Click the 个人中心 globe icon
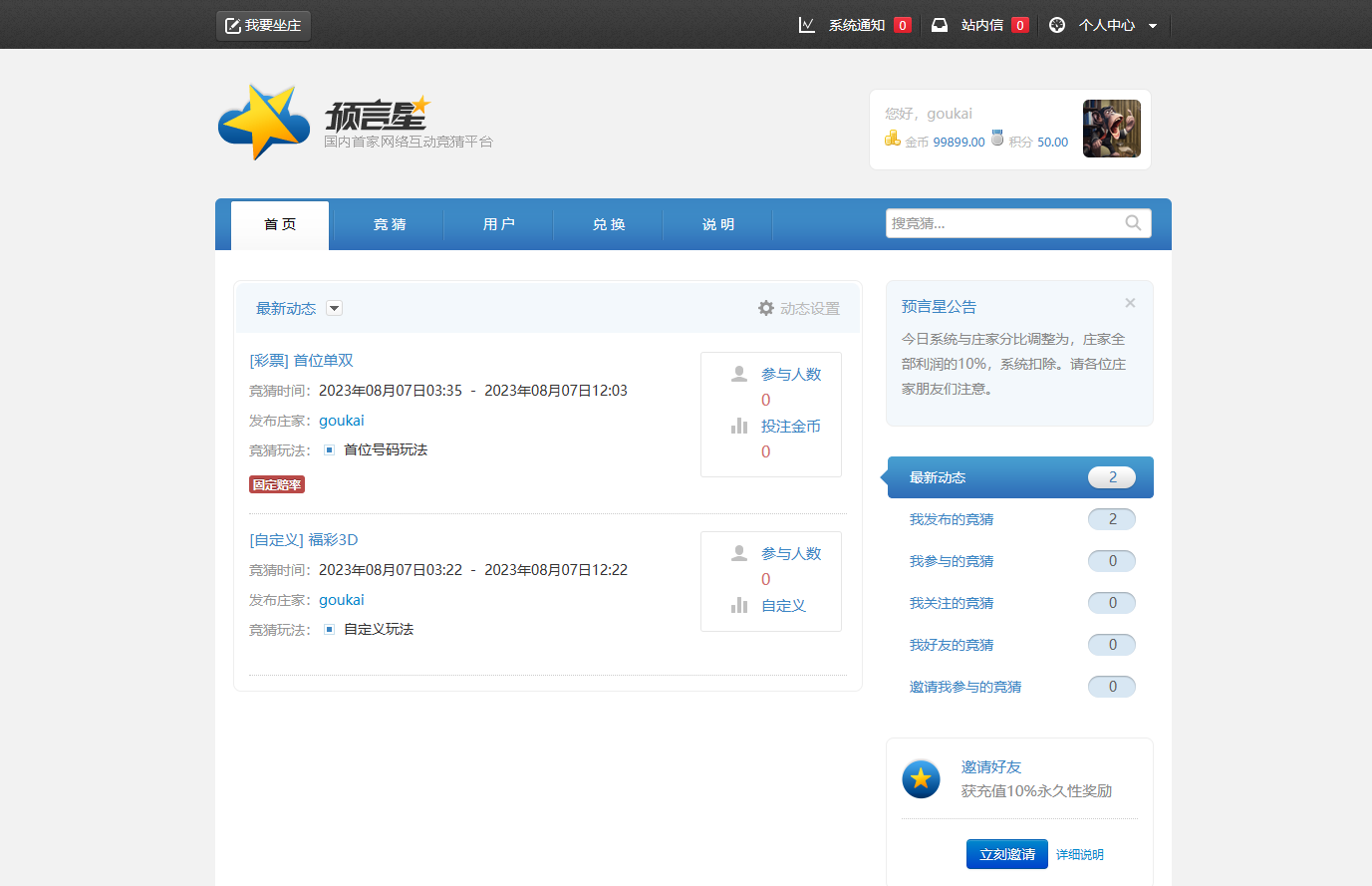1372x886 pixels. click(x=1057, y=25)
